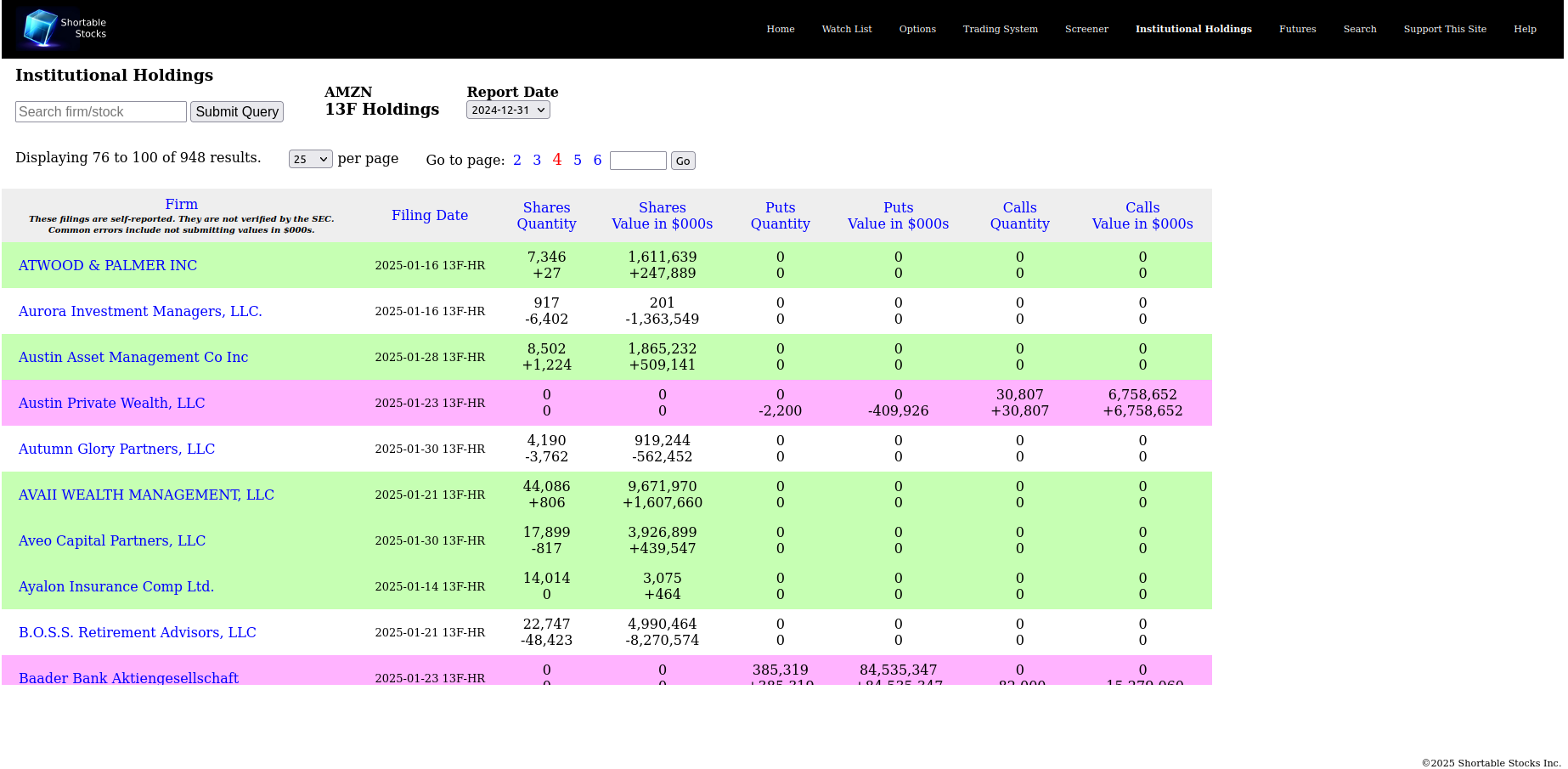Click filing date 2025-01-16 13F-HR for ATWOOD & PALMER
This screenshot has width=1568, height=769.
[x=430, y=265]
